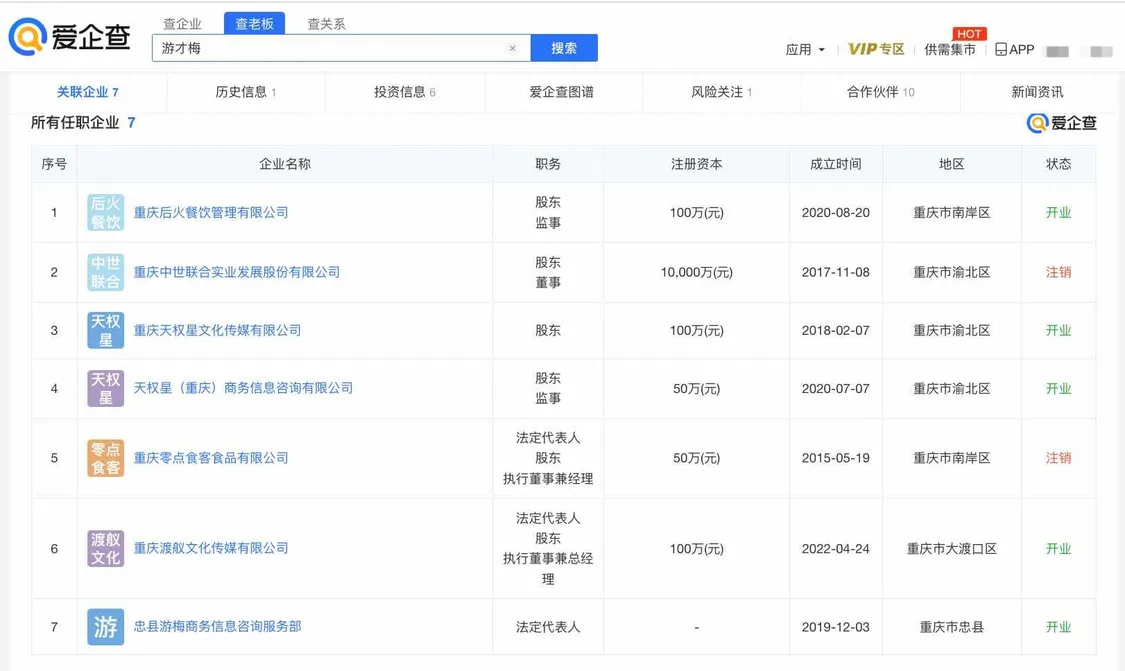Click the blue 天权星 logo in row 3
Image resolution: width=1125 pixels, height=671 pixels.
coord(105,330)
